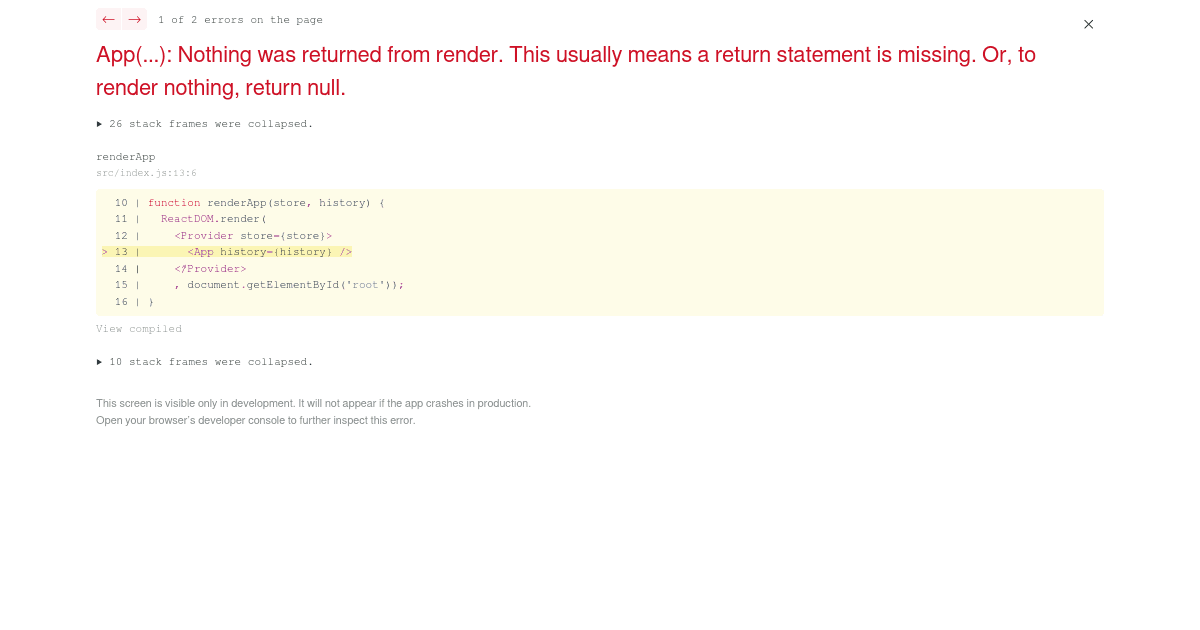This screenshot has height=630, width=1200.
Task: Click the right arrow to view next error
Action: click(133, 19)
